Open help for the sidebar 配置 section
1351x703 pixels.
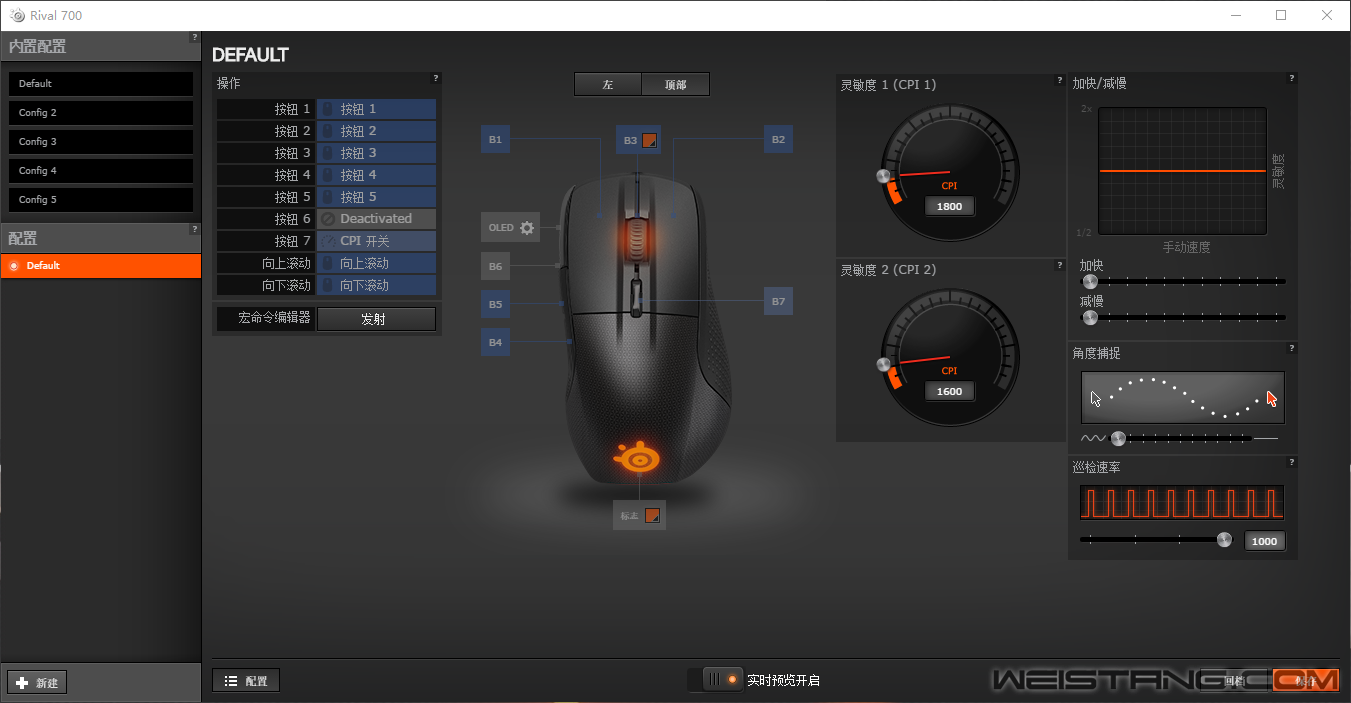[194, 229]
